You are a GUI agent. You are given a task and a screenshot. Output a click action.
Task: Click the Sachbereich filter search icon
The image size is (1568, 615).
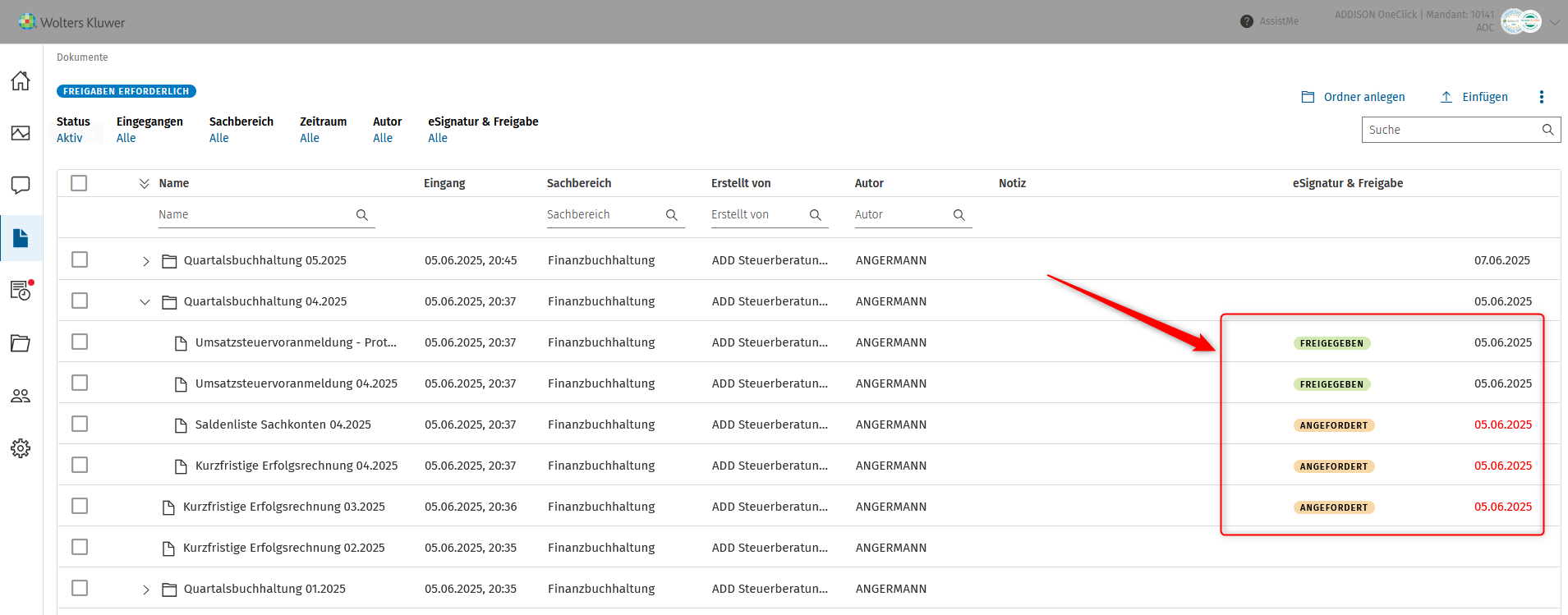(x=672, y=215)
